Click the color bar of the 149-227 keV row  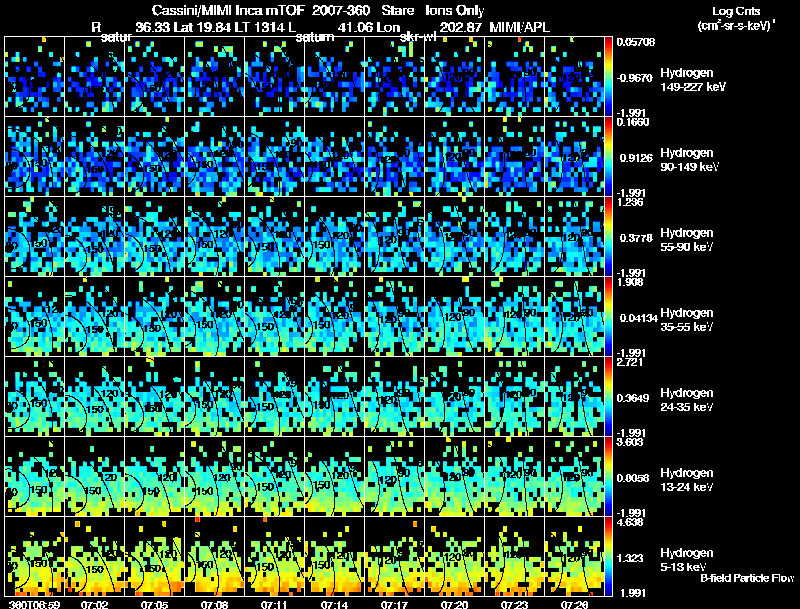click(608, 77)
